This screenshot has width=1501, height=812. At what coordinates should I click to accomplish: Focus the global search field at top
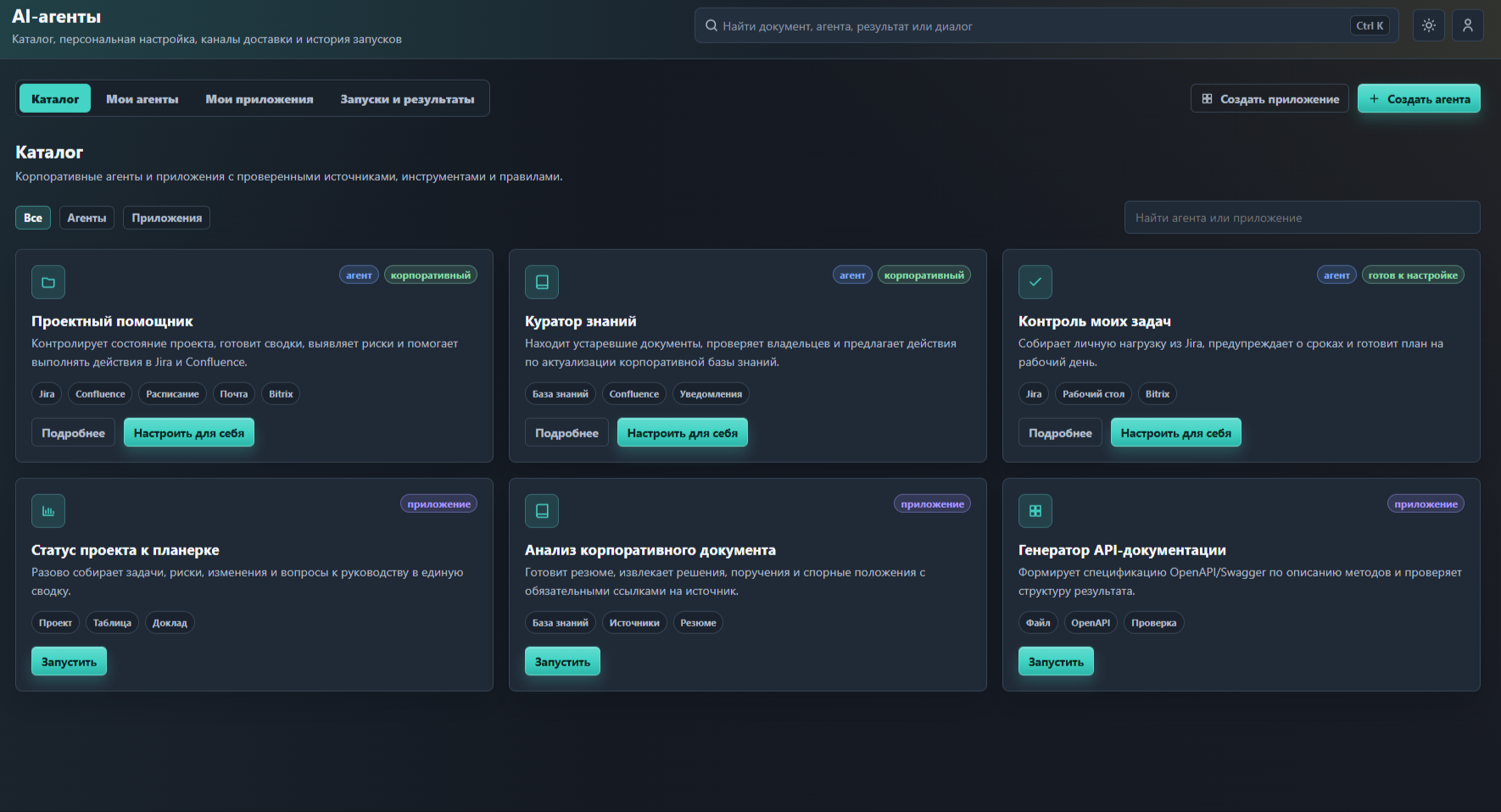tap(1046, 25)
